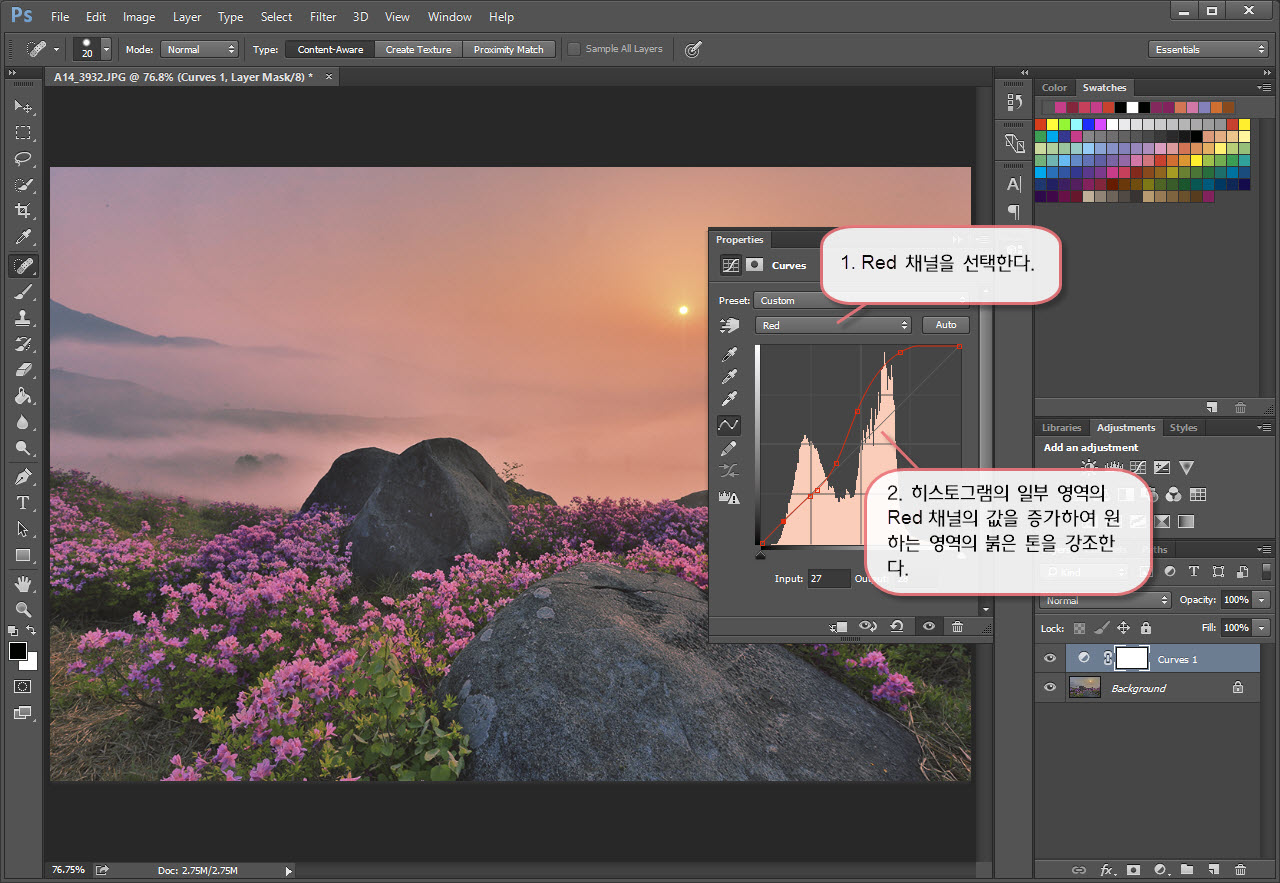Open the status bar document info arrow
Image resolution: width=1280 pixels, height=883 pixels.
tap(289, 871)
